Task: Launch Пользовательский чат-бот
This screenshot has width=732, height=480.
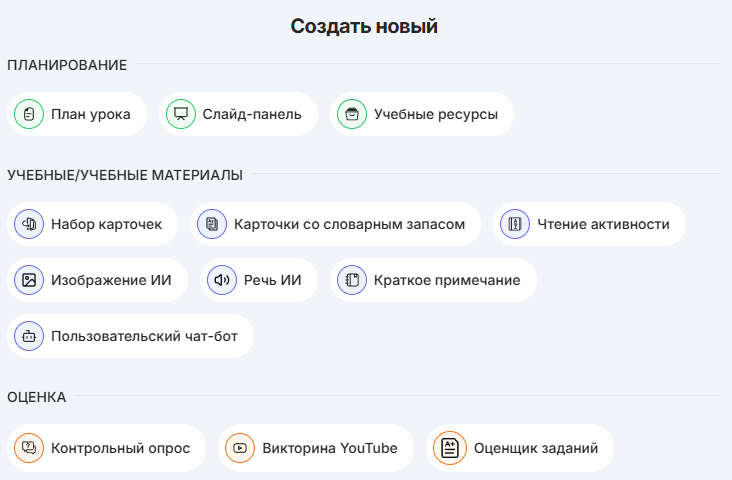Action: (x=130, y=336)
